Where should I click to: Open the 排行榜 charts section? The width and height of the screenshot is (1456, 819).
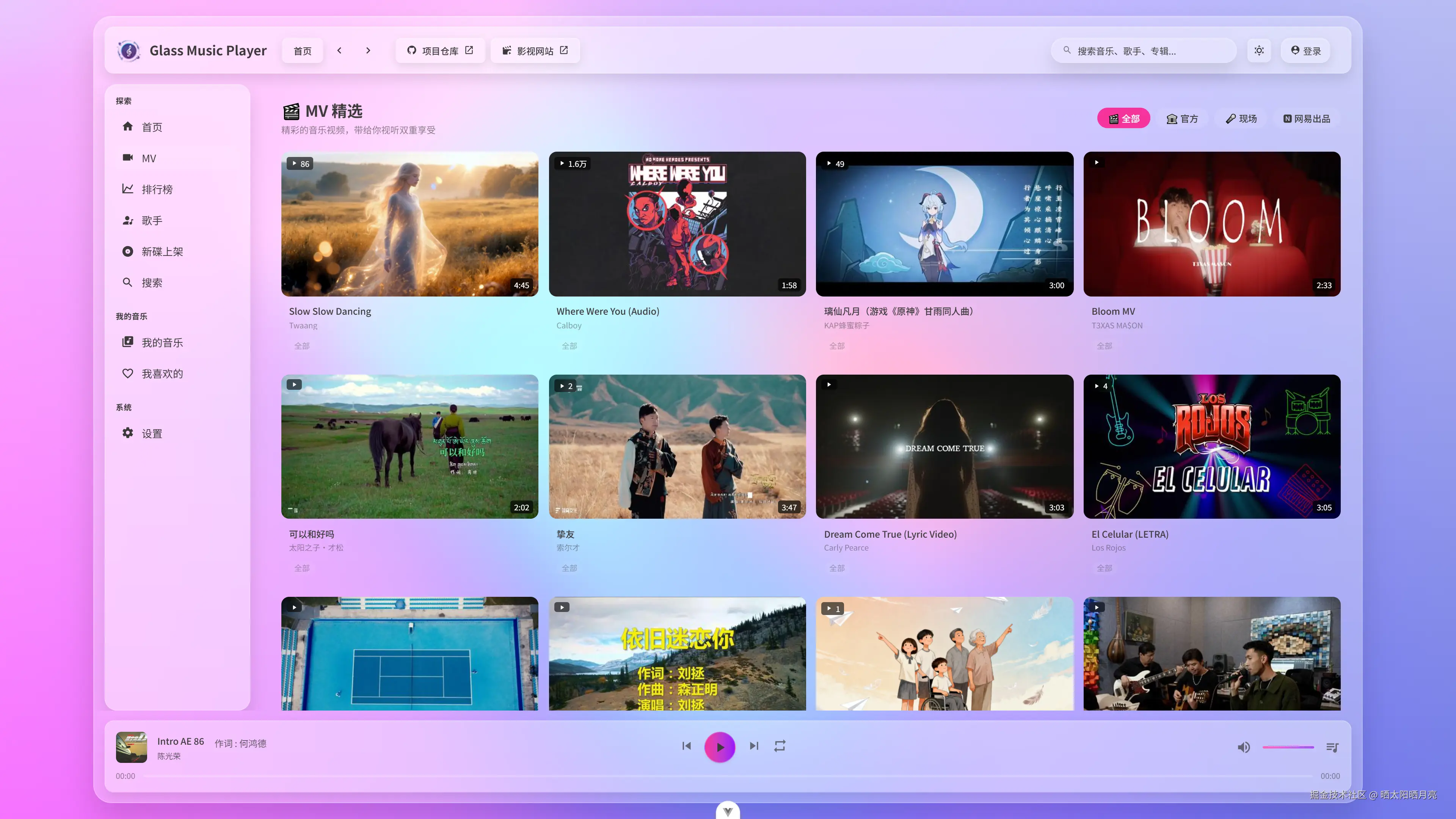[x=157, y=189]
